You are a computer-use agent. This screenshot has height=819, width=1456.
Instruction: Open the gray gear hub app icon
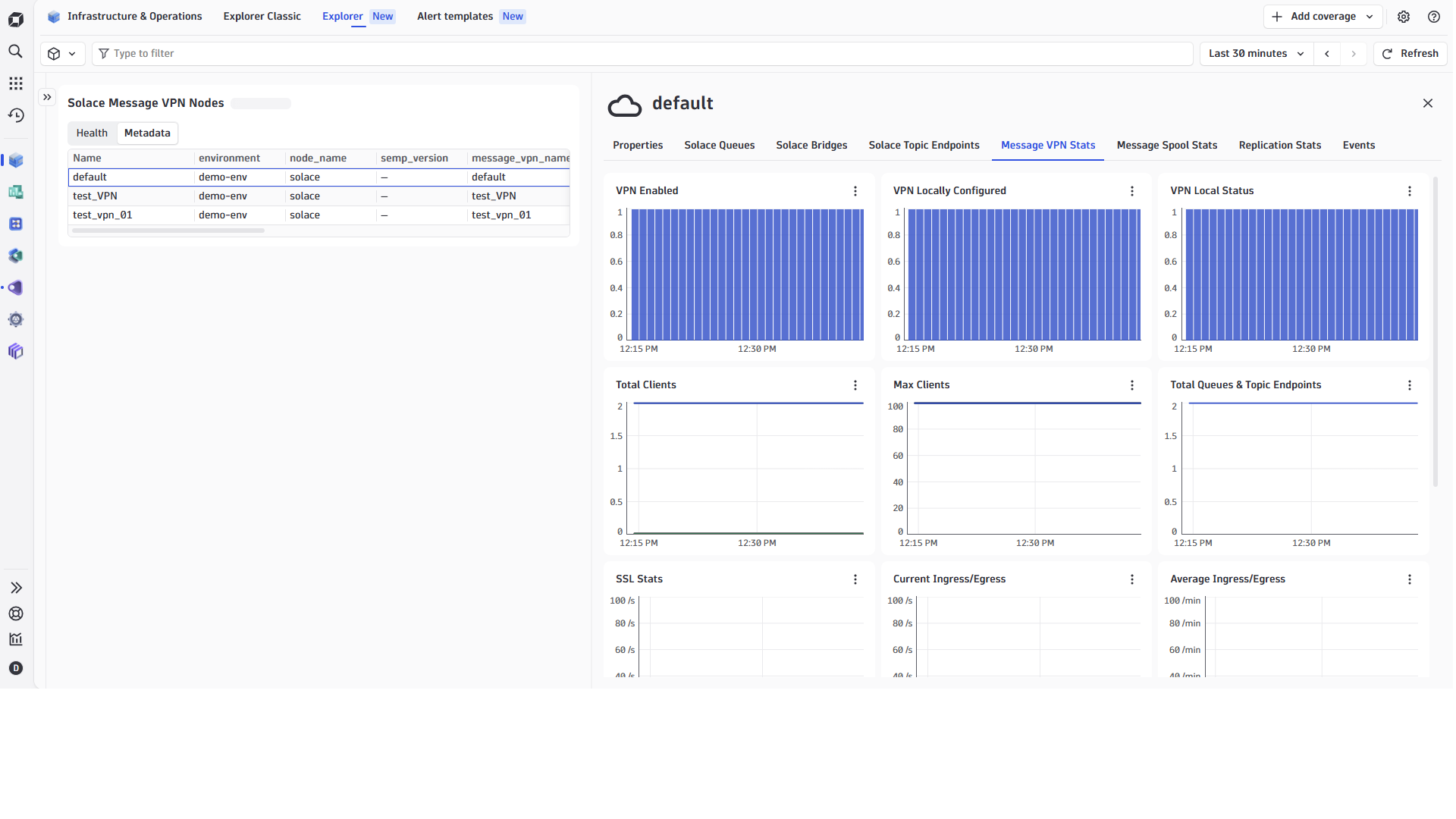tap(16, 319)
